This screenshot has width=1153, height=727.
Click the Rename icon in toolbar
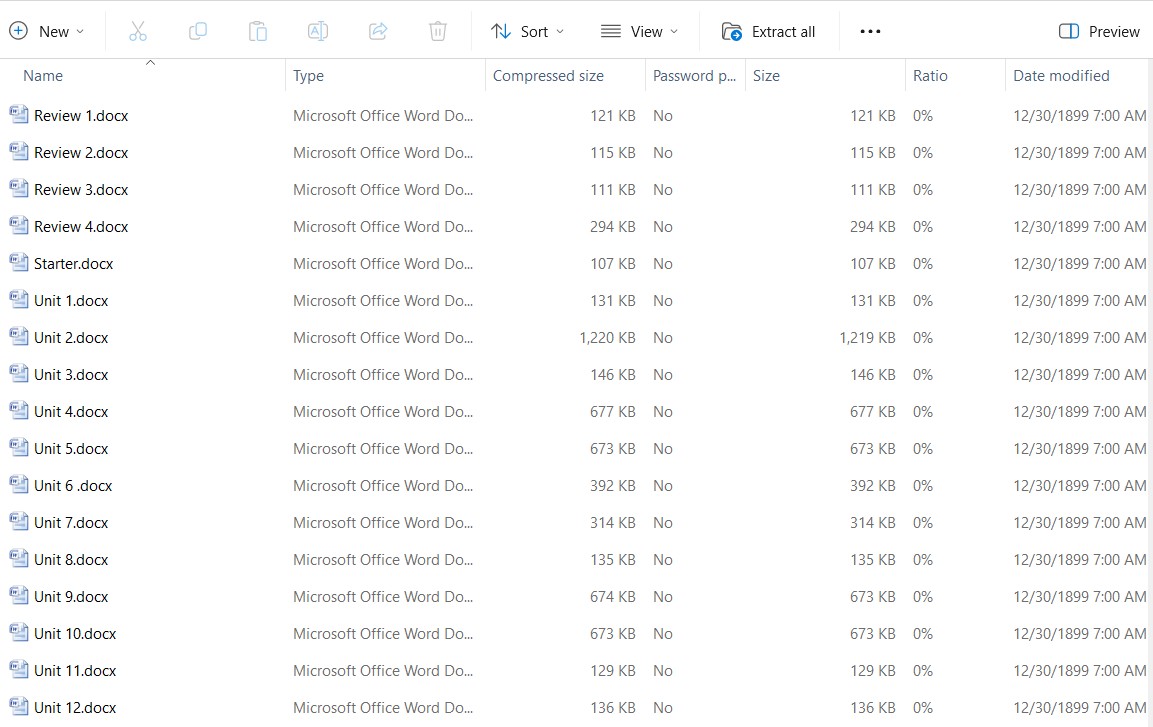(x=318, y=32)
